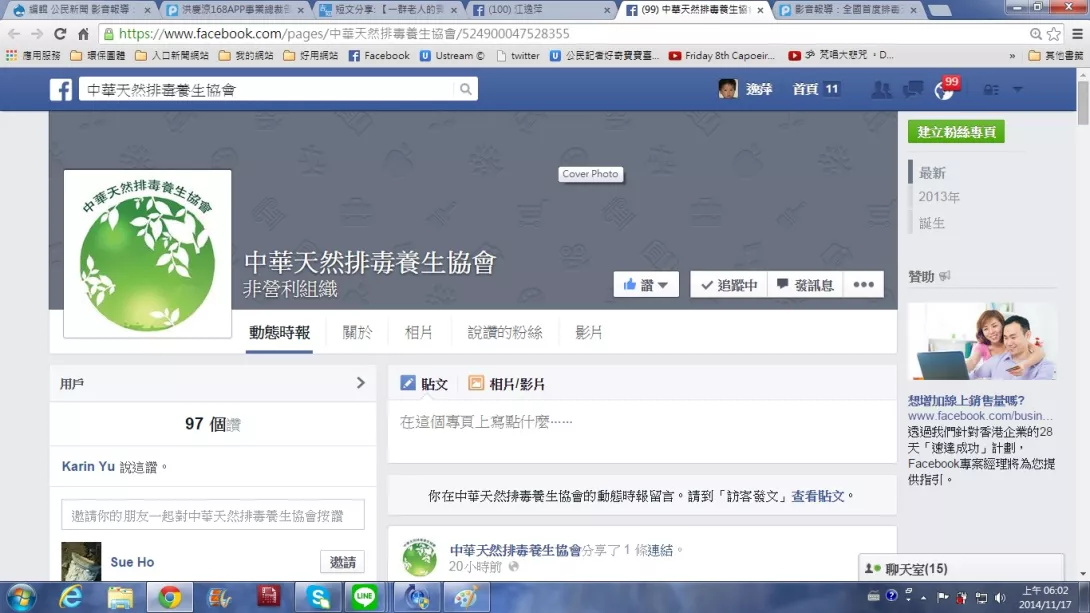The image size is (1090, 613).
Task: Select the 相片/影片 composer tab
Action: point(507,384)
